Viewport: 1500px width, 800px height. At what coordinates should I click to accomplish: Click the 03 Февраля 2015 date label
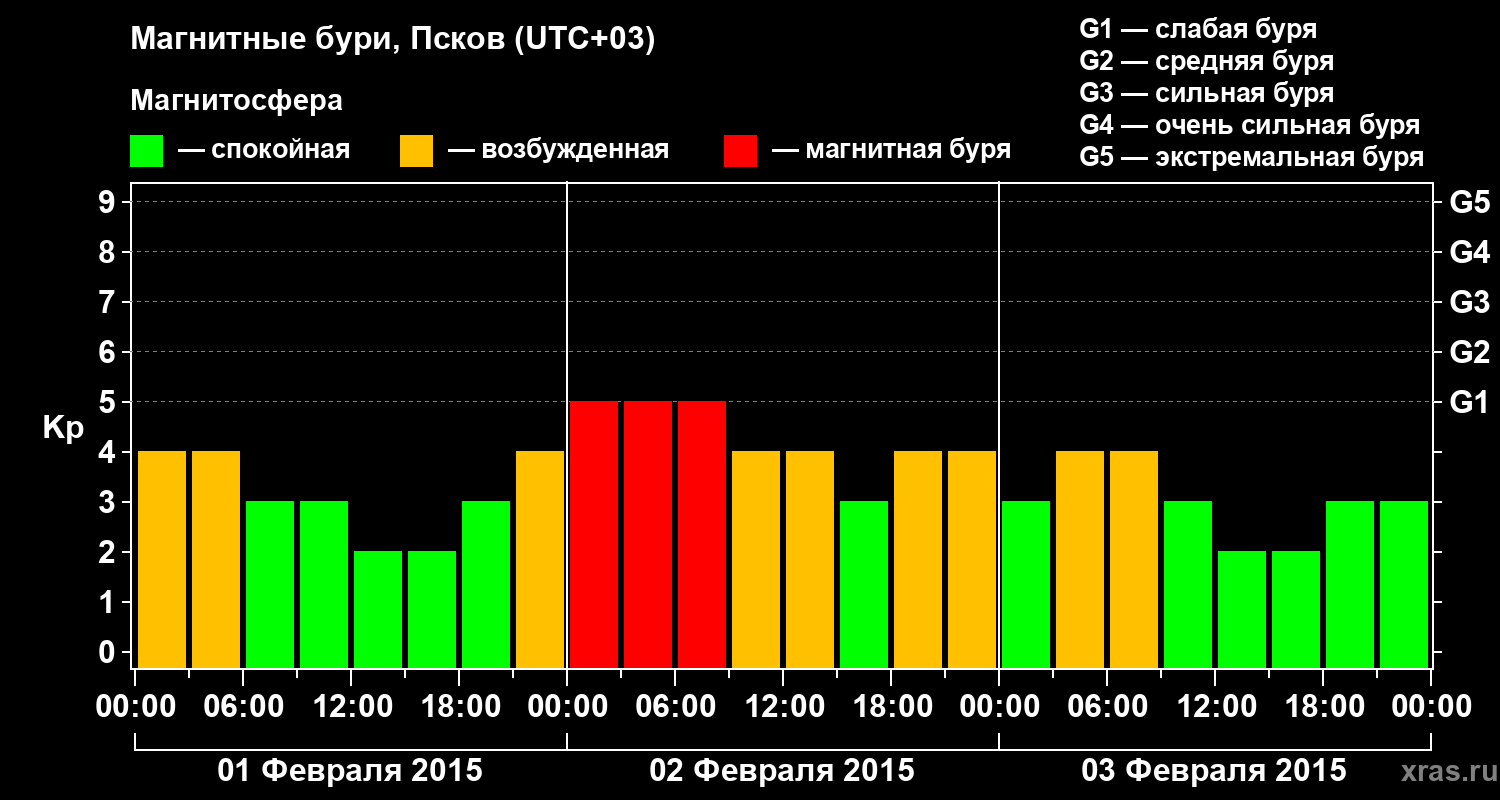(x=1214, y=771)
